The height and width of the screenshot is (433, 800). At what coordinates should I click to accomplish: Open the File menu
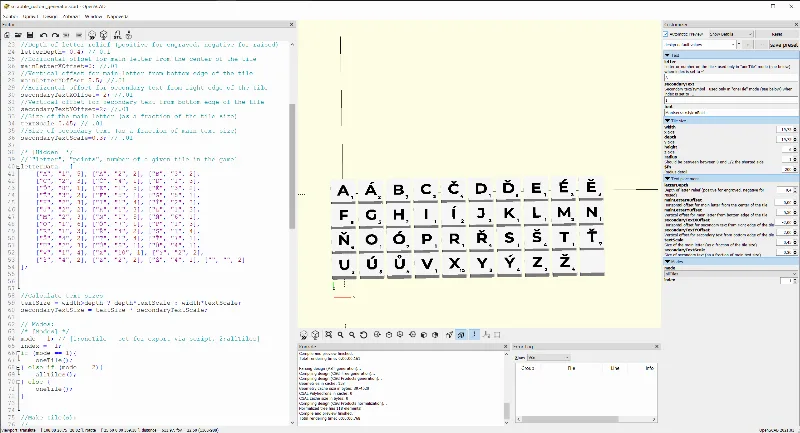[x=10, y=17]
